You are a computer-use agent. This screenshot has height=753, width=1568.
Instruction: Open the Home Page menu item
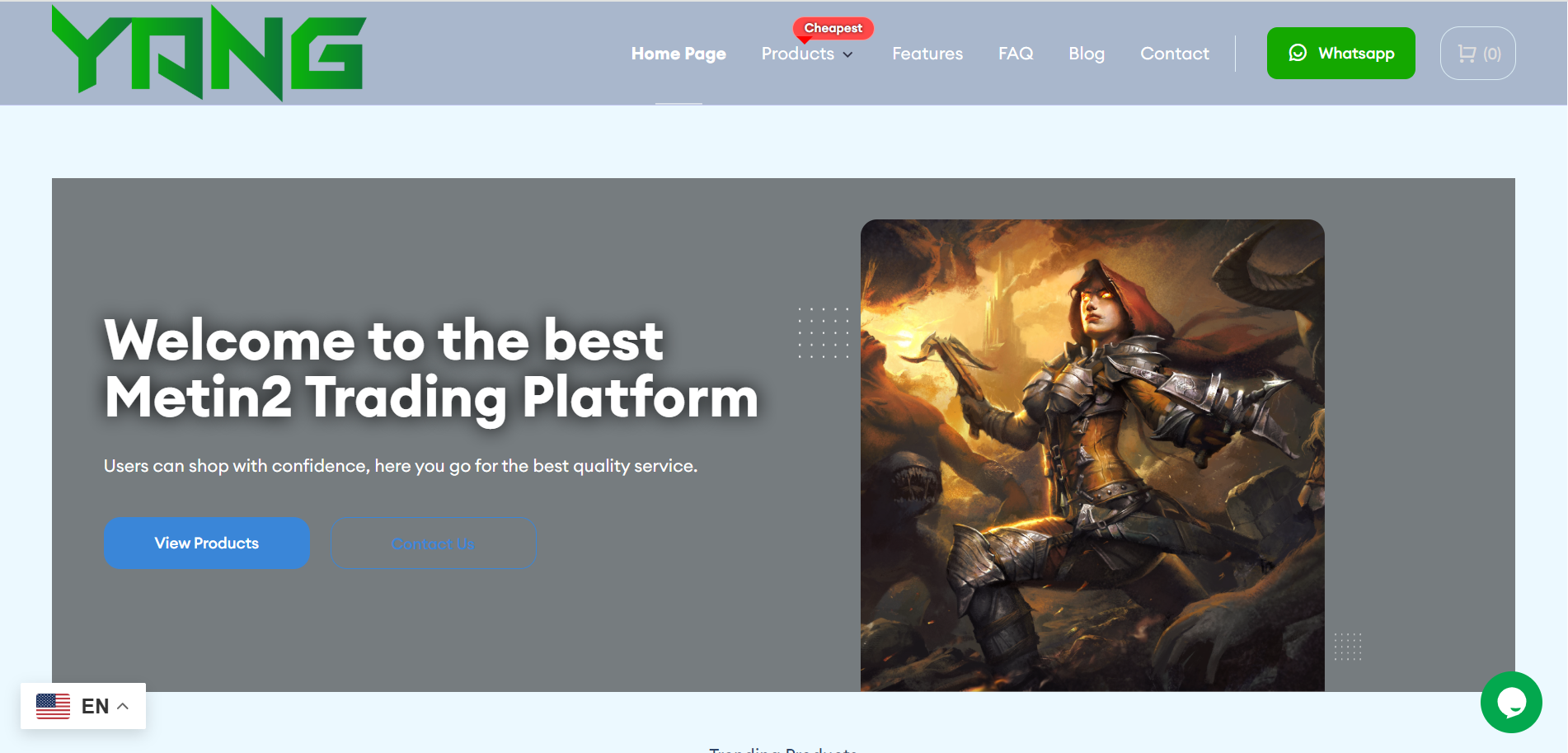678,54
